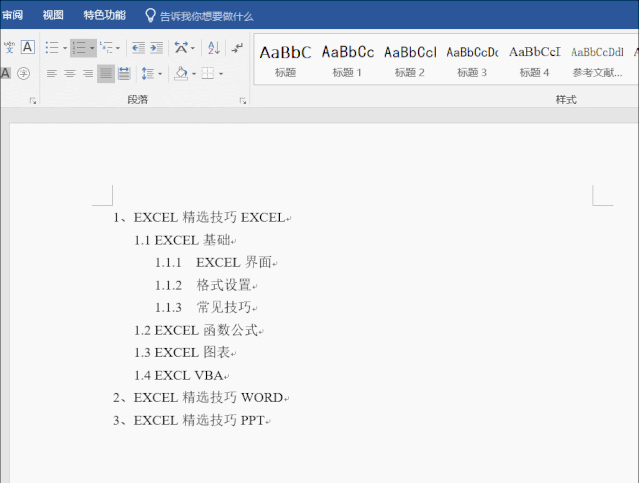Open the Asian layout dropdown arrow
This screenshot has width=639, height=483.
pyautogui.click(x=193, y=48)
